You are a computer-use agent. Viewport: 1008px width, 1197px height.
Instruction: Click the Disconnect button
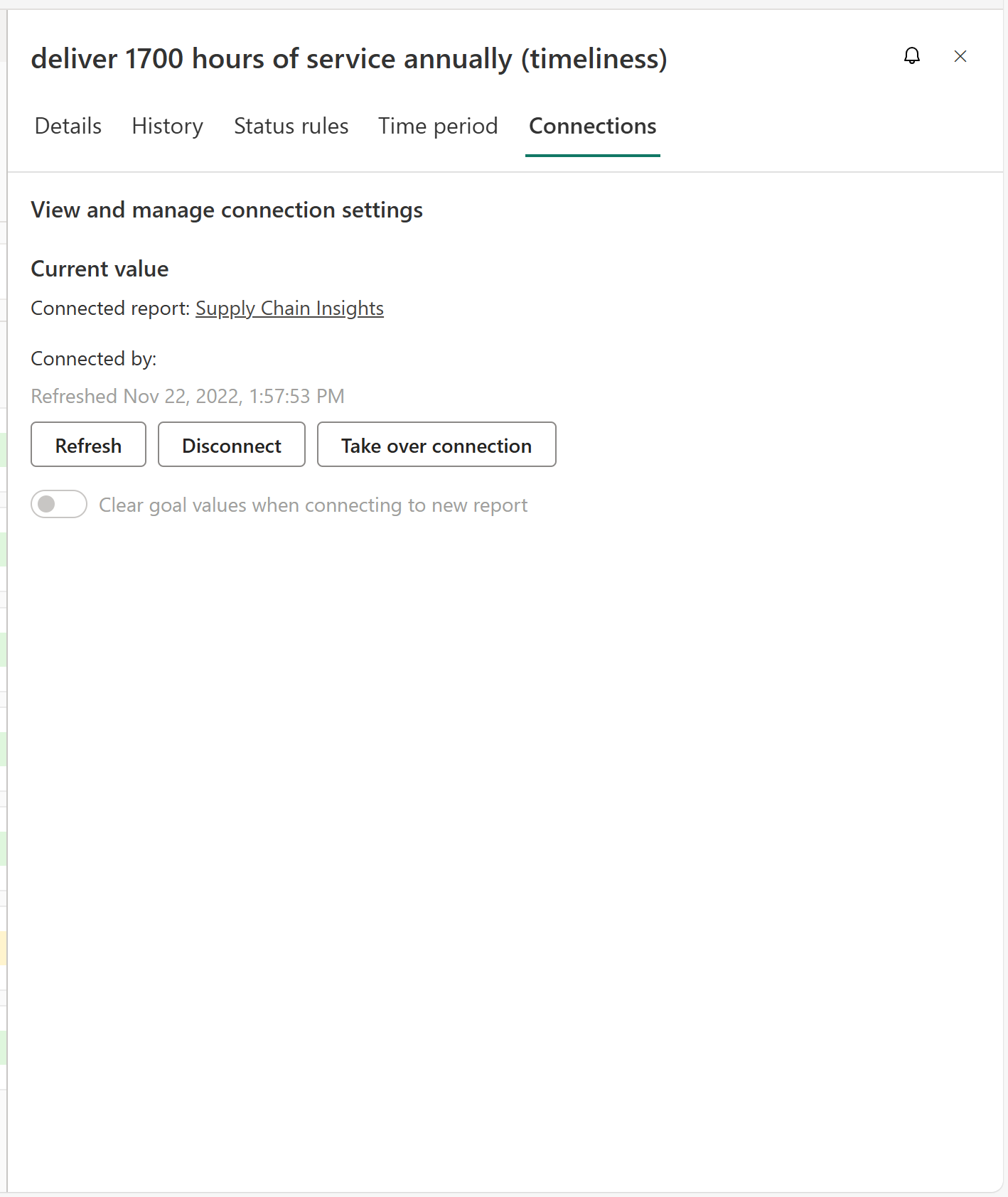[x=232, y=445]
